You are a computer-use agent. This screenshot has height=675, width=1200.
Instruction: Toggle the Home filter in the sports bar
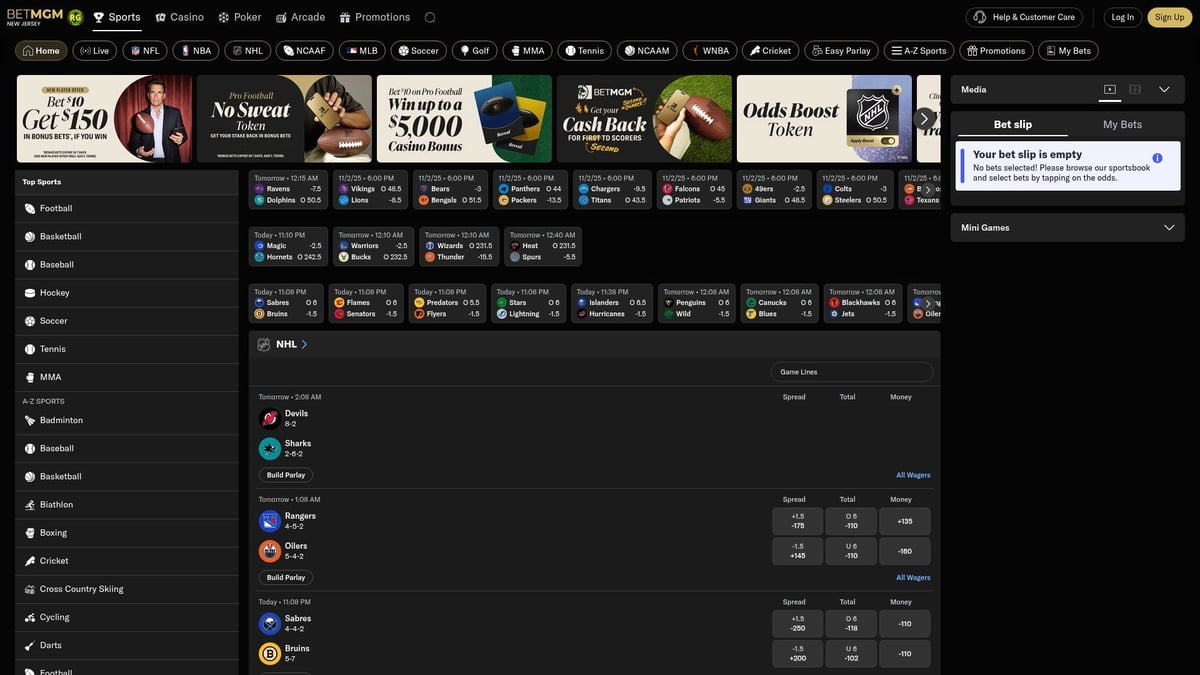pos(40,49)
